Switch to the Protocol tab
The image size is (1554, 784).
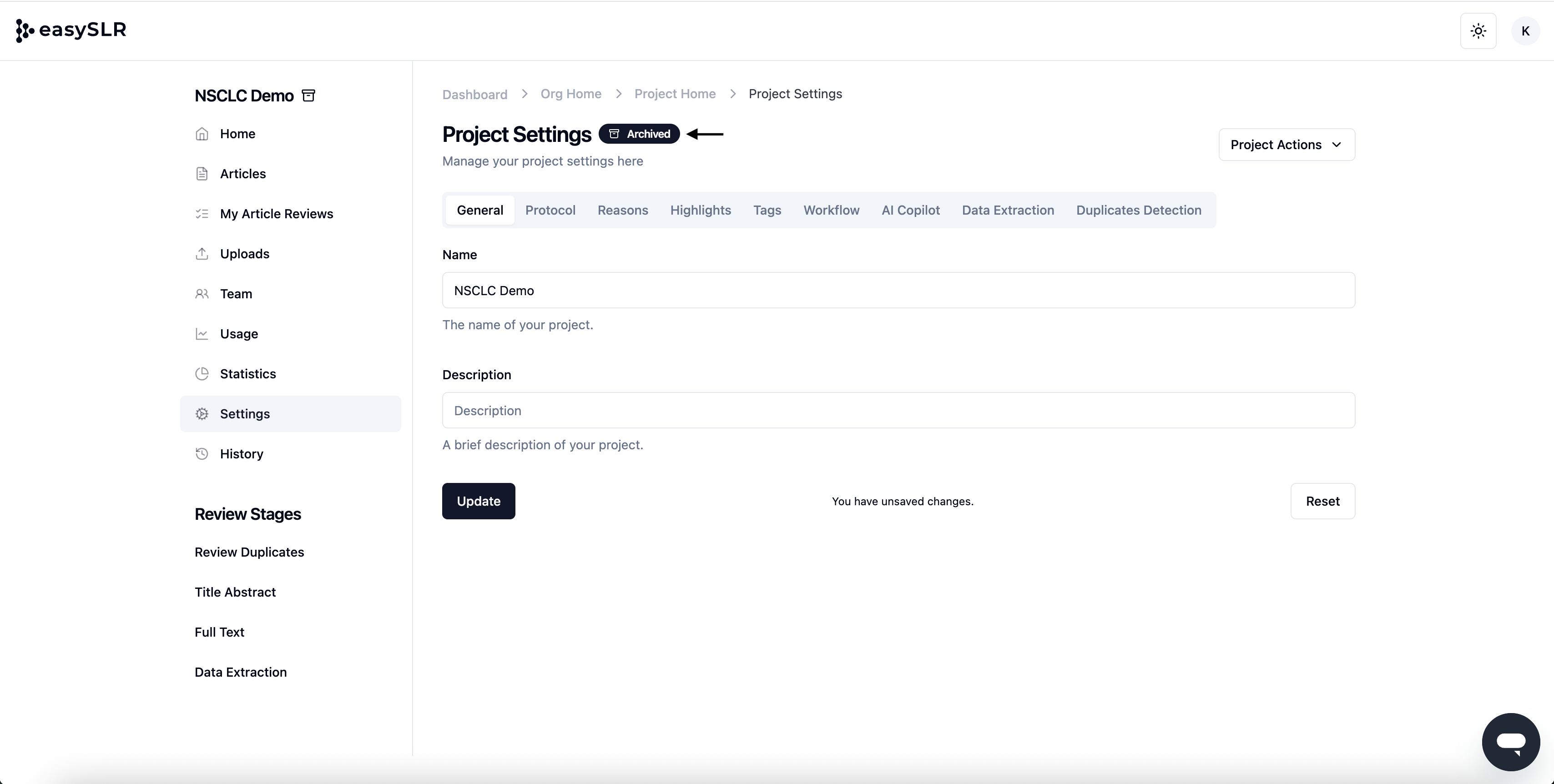point(550,210)
